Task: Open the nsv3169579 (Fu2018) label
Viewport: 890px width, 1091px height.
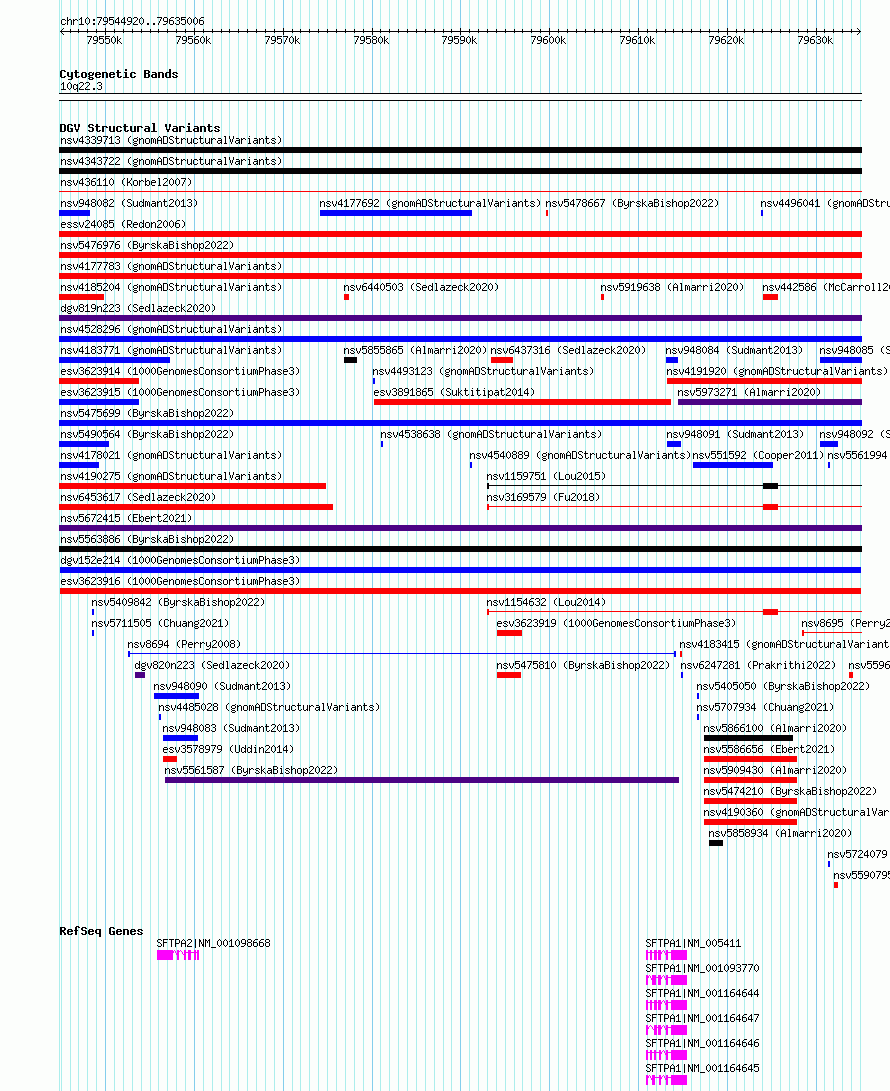Action: [543, 497]
